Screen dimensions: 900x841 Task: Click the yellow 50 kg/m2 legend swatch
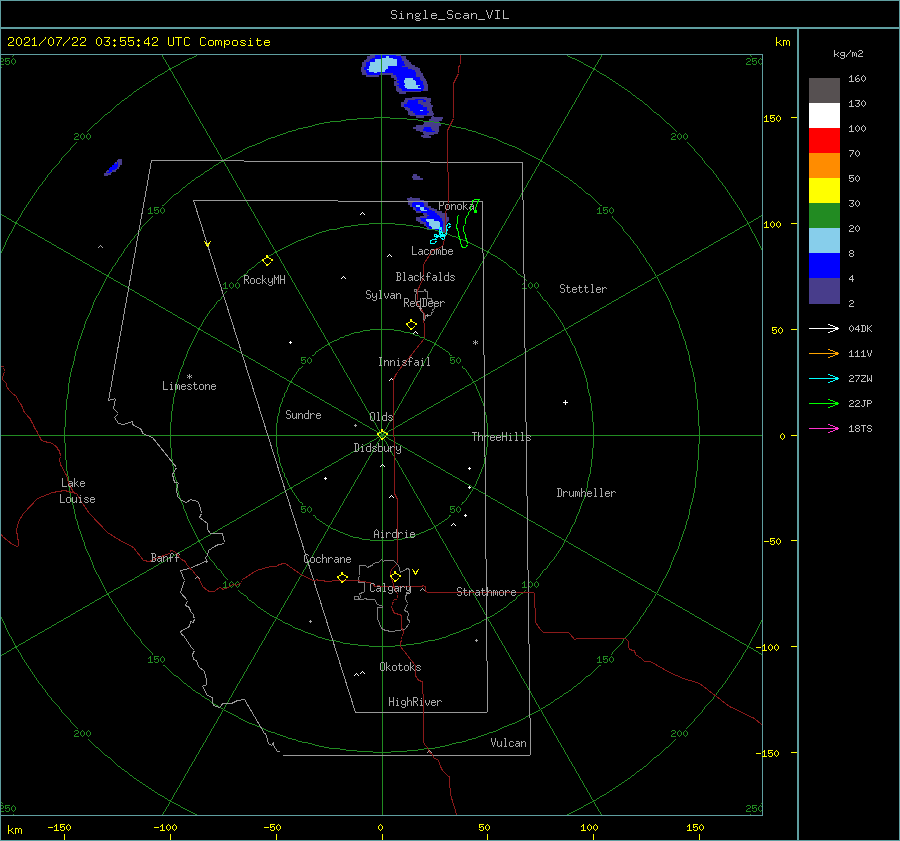coord(824,191)
